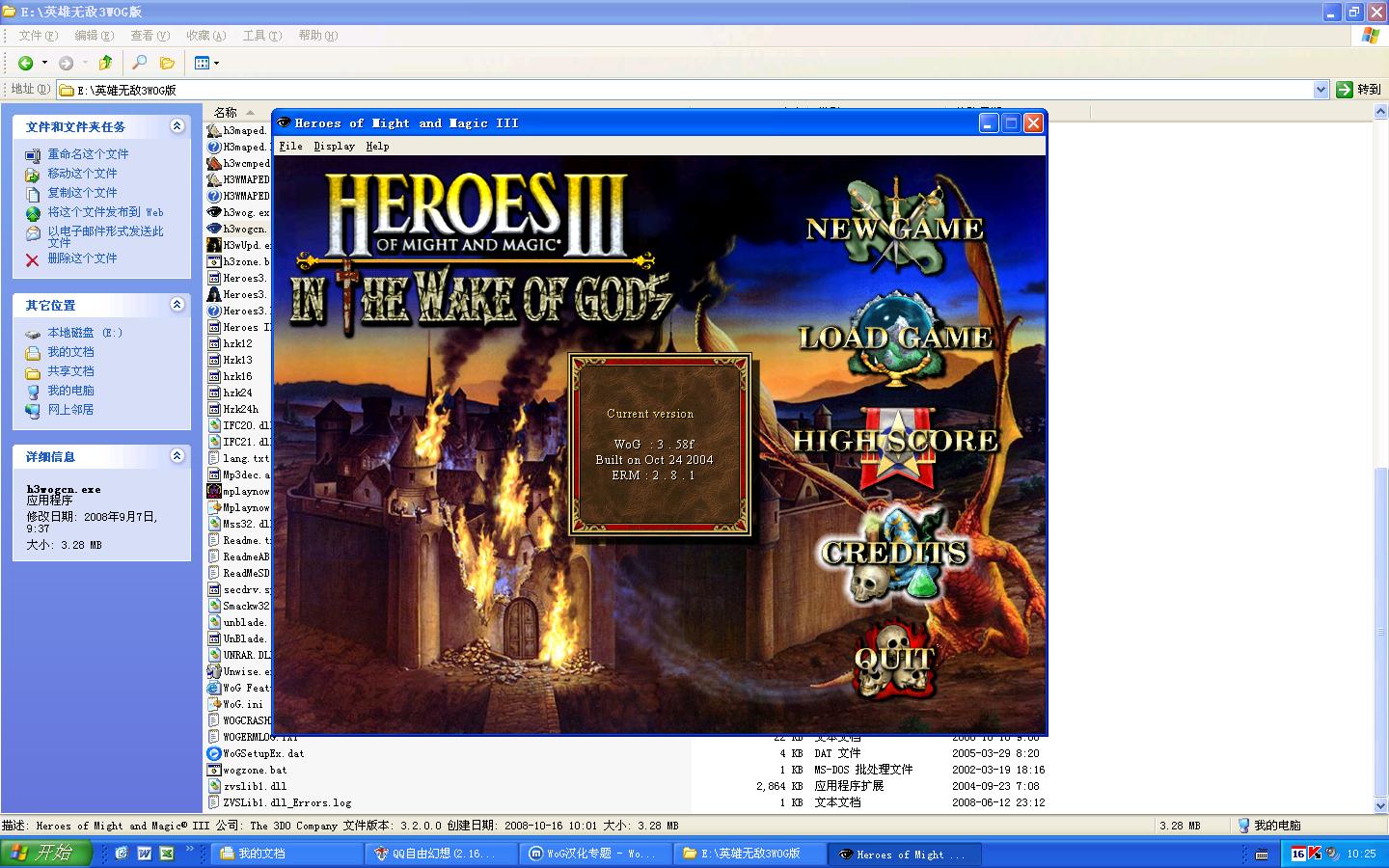This screenshot has height=868, width=1389.
Task: Click the Explorer Back arrow button
Action: (x=26, y=63)
